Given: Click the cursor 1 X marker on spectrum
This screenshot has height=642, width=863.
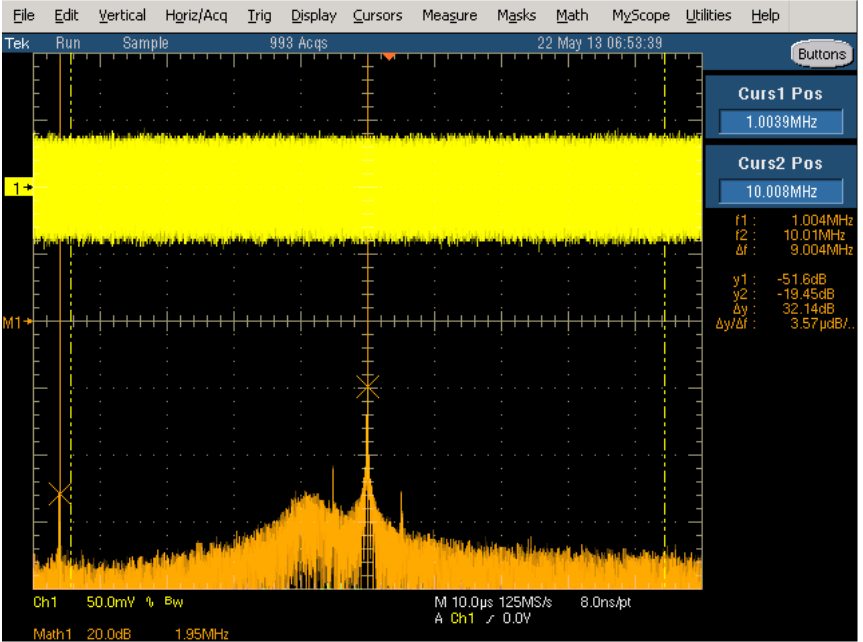Looking at the screenshot, I should 59,494.
